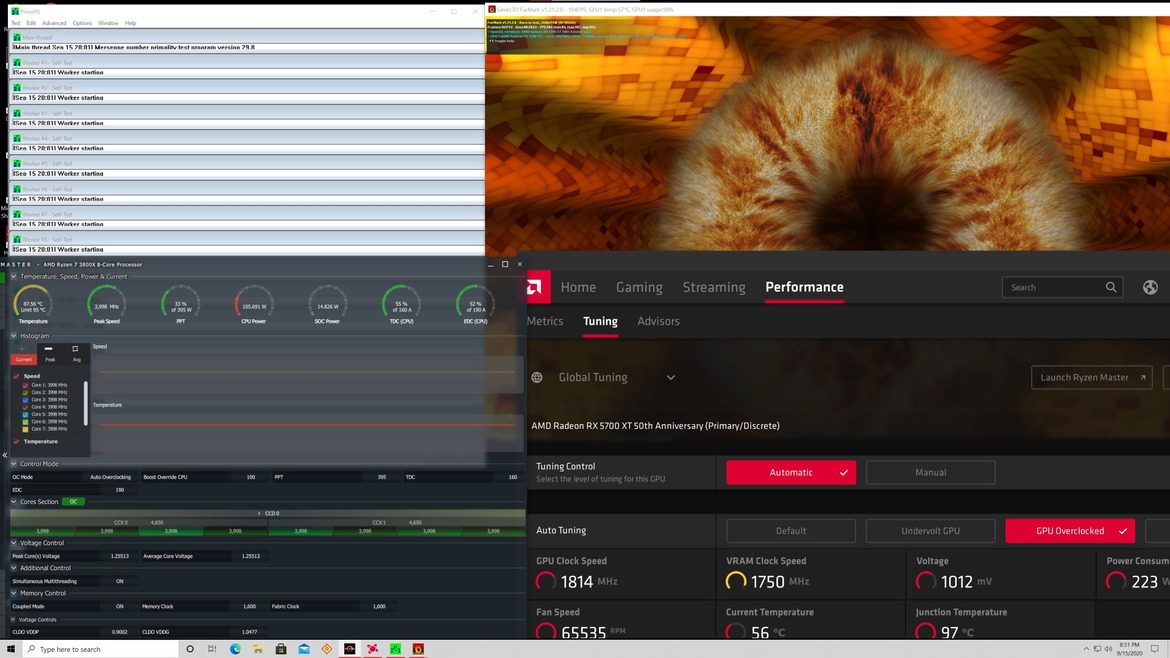Image resolution: width=1170 pixels, height=658 pixels.
Task: Click the SOC Power gauge in Ryzen Master
Action: [328, 304]
